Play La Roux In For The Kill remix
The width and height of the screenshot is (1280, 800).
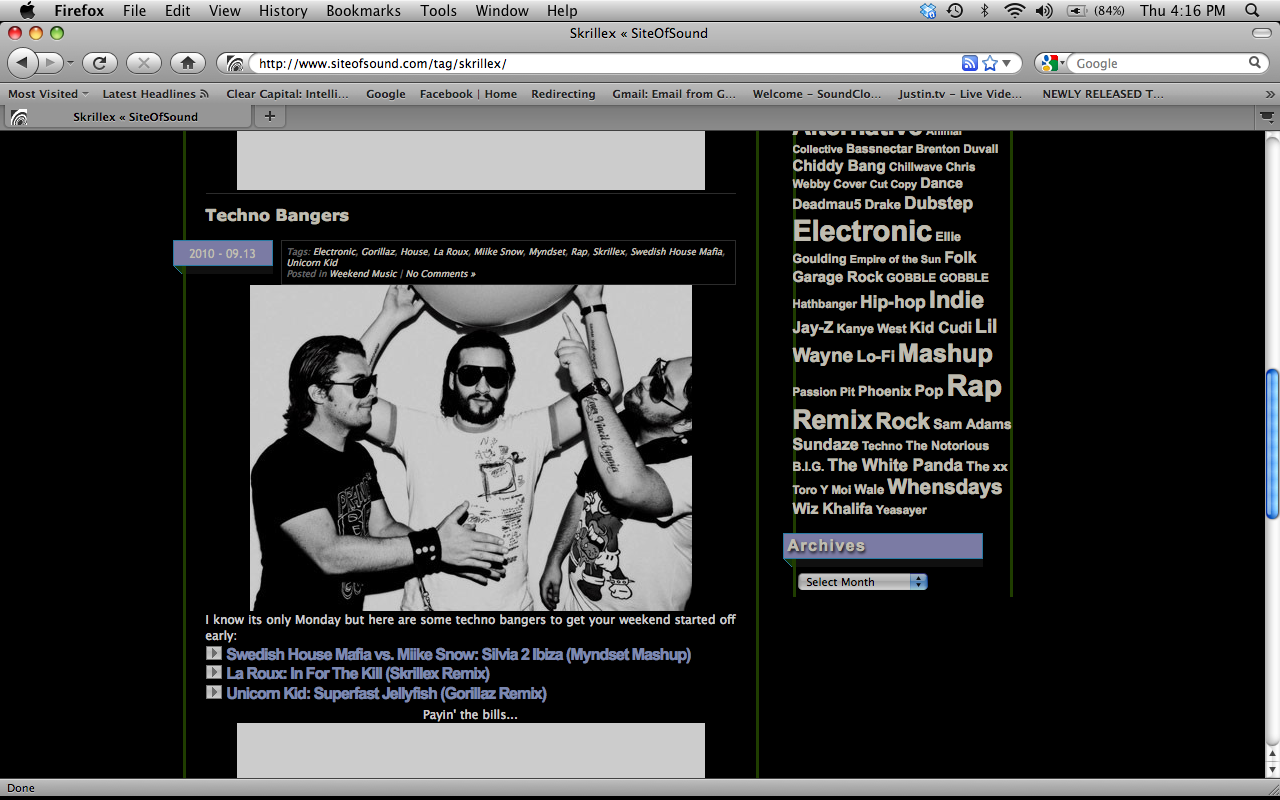pos(214,673)
